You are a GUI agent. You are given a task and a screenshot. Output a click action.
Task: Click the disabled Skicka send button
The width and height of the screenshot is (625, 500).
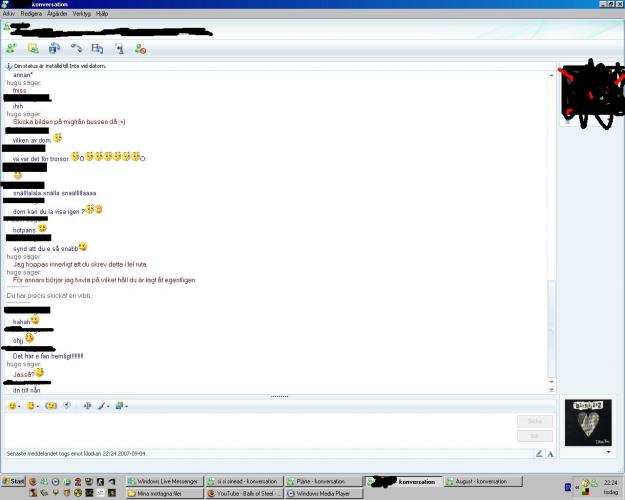535,421
